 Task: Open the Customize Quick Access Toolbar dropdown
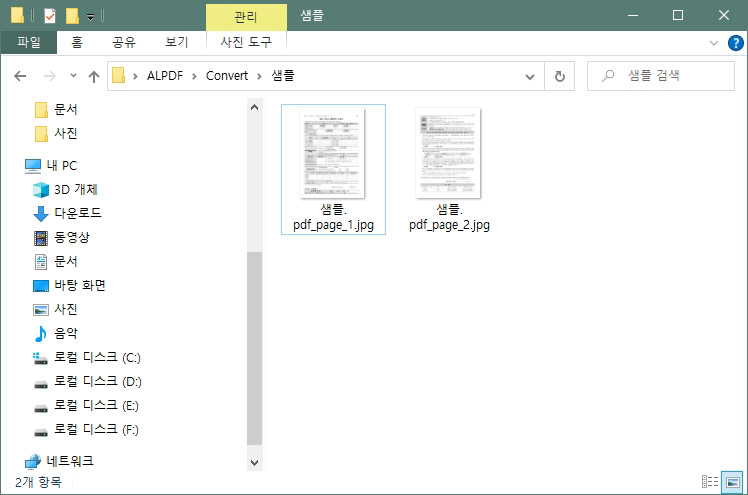[90, 17]
